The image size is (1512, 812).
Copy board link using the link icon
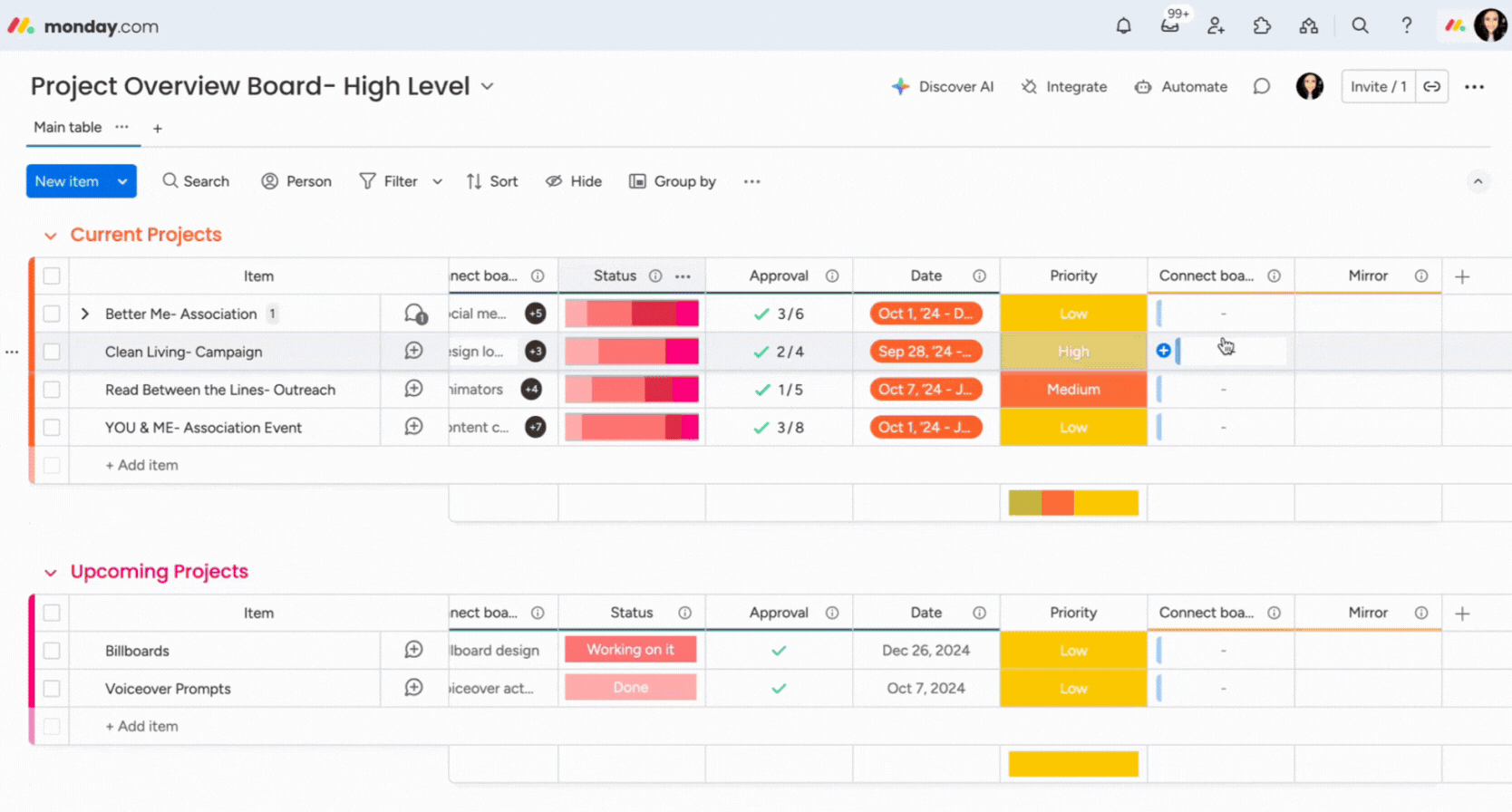click(x=1432, y=87)
